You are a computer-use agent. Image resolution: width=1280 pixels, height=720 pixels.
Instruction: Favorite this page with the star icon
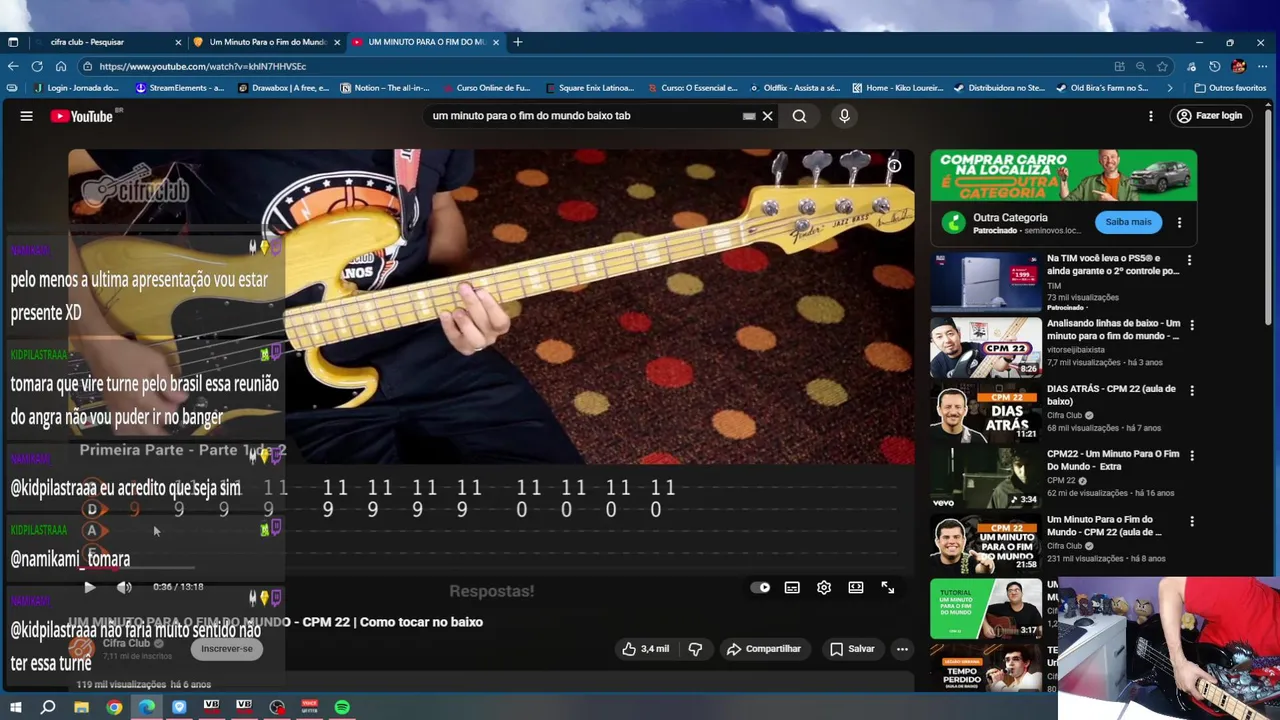pyautogui.click(x=1162, y=66)
